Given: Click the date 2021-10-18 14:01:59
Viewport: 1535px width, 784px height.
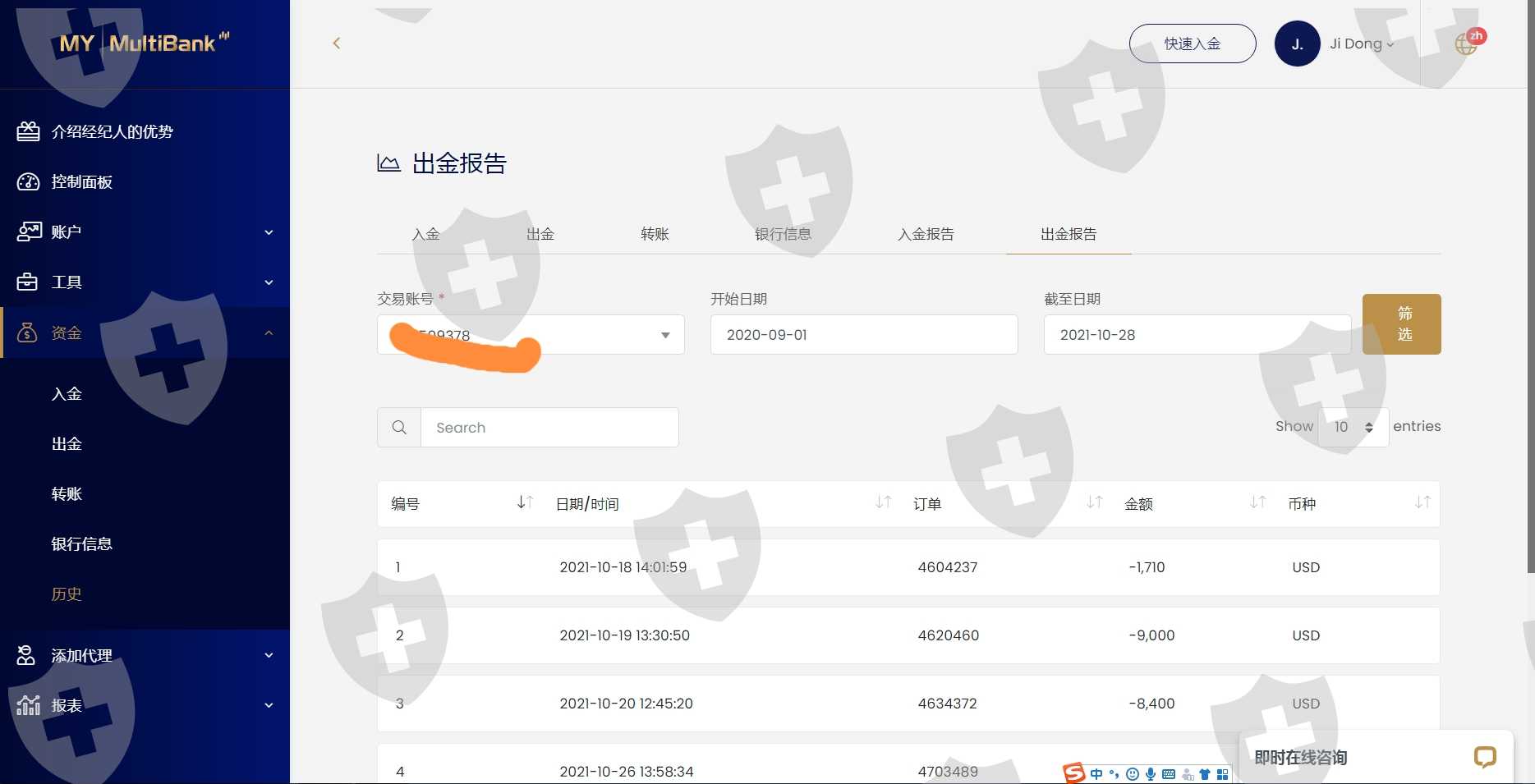Looking at the screenshot, I should pos(623,567).
